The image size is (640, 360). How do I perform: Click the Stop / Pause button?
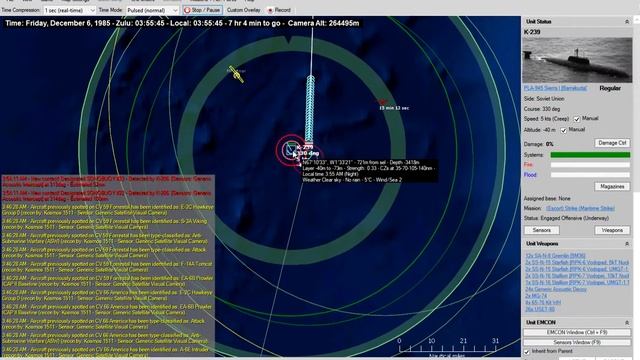tap(202, 10)
